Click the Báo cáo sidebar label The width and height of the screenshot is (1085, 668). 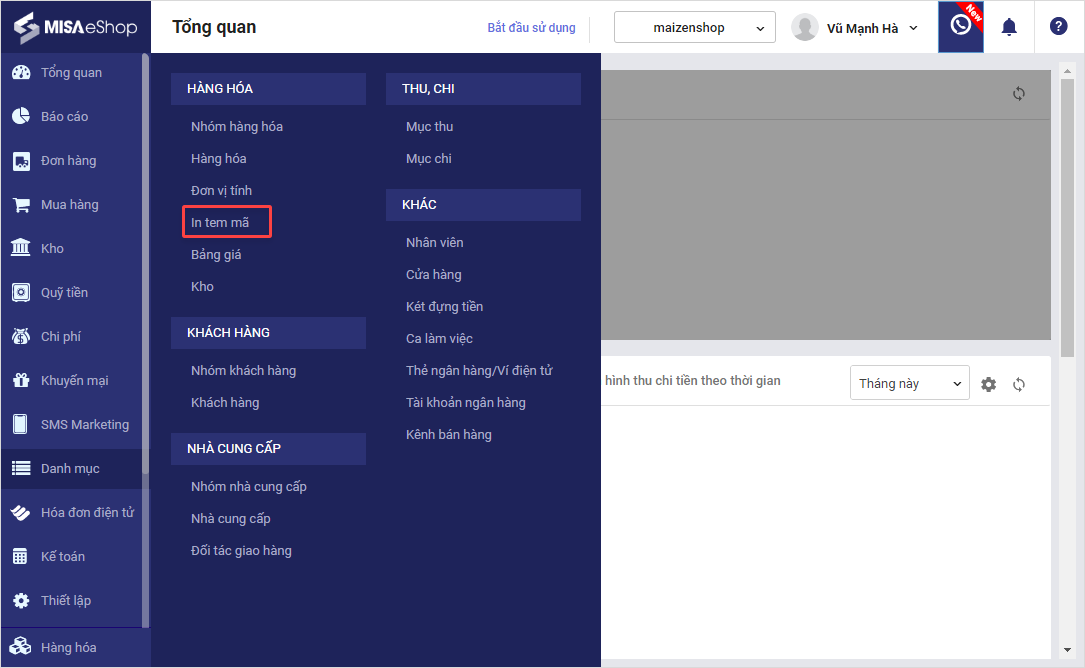(x=64, y=116)
